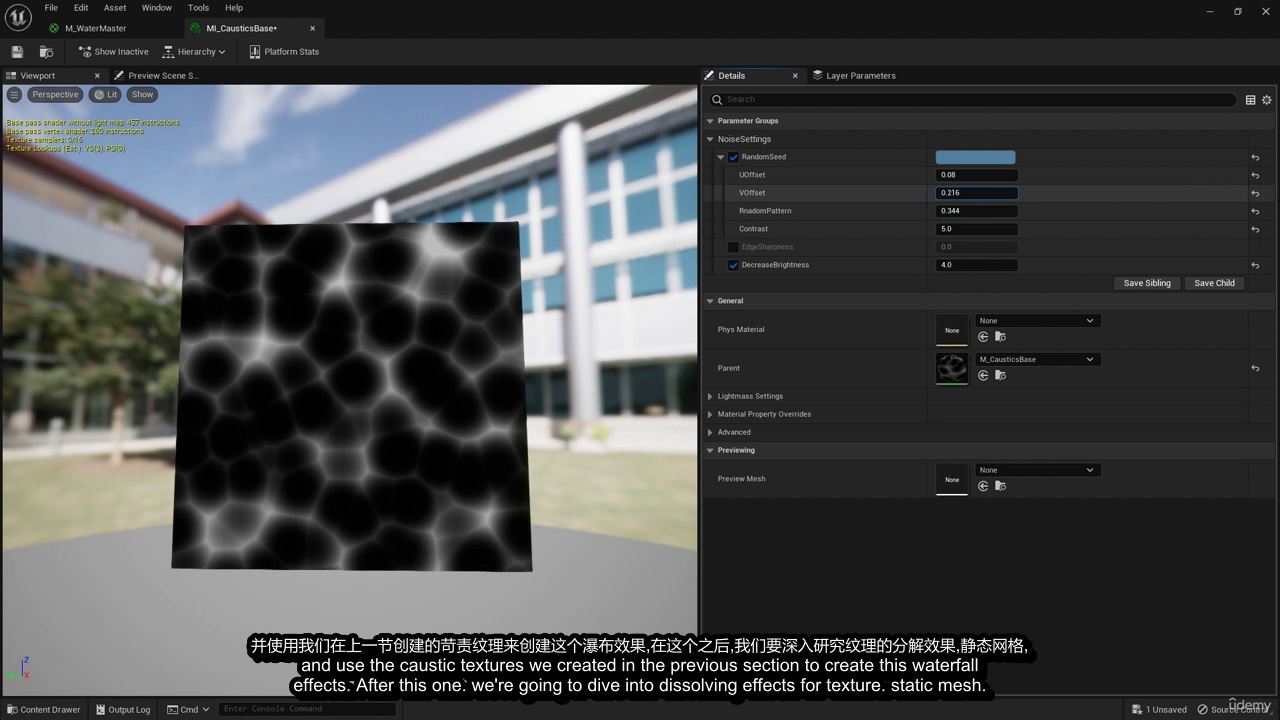Collapse the Parameter Groups section
The width and height of the screenshot is (1280, 720).
710,121
